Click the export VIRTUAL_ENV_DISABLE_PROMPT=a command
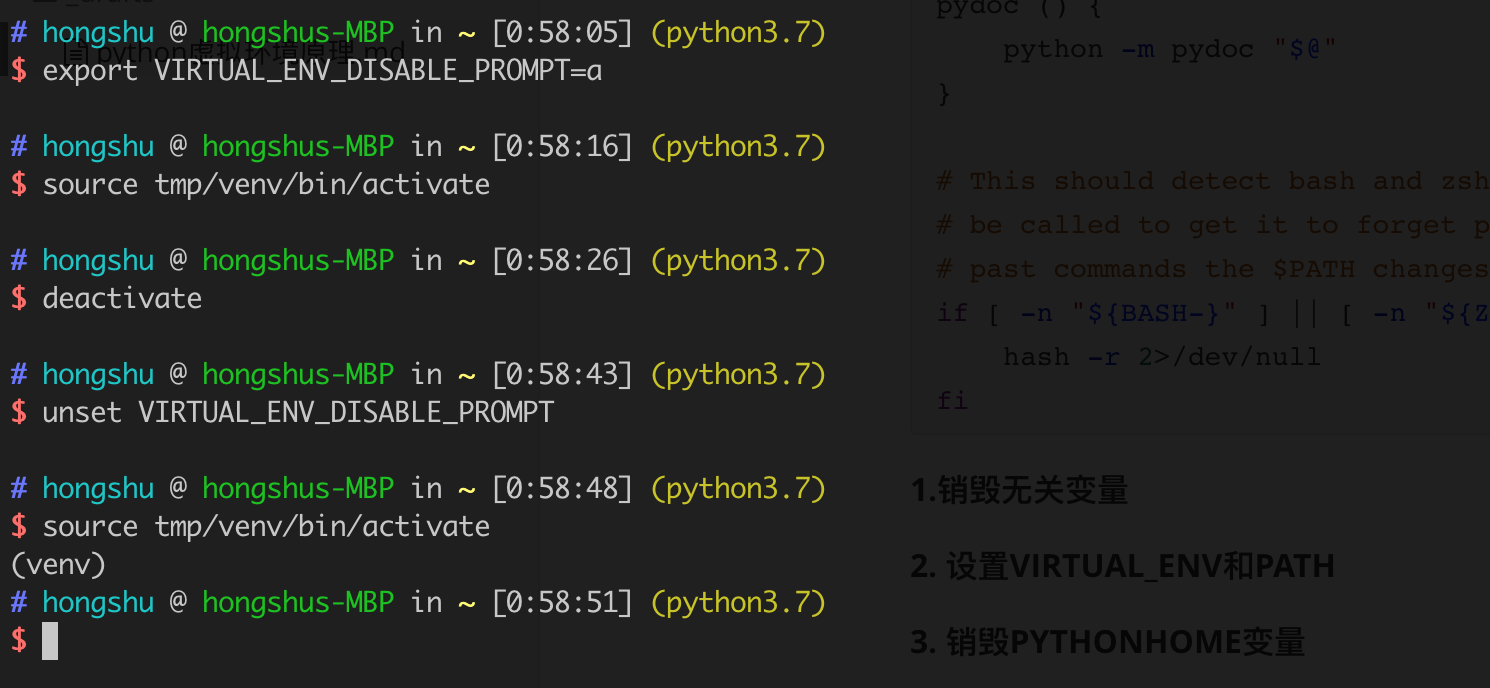The width and height of the screenshot is (1490, 688). [x=322, y=71]
